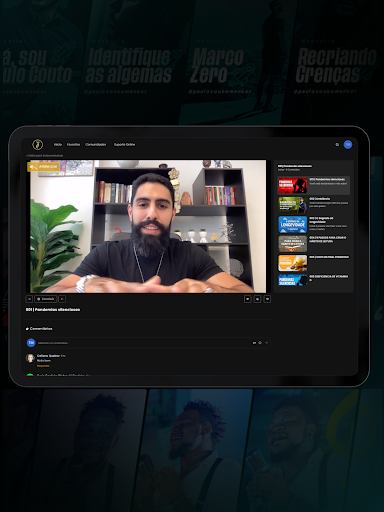Click the like thumbs-up icon below video
The image size is (384, 512).
pyautogui.click(x=257, y=299)
